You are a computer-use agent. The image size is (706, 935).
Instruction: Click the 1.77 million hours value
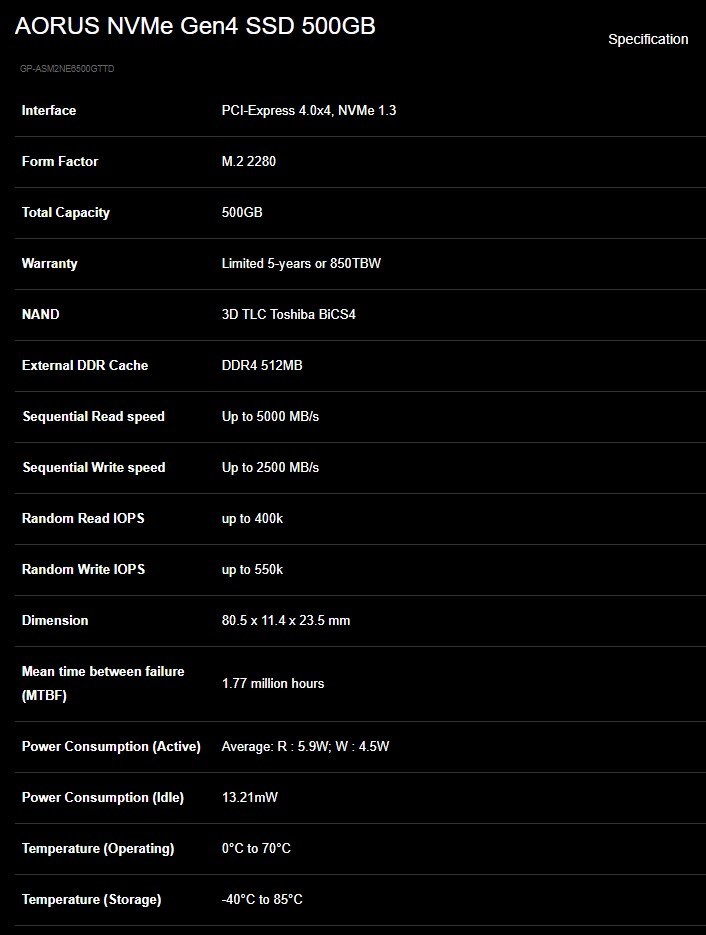[x=273, y=683]
